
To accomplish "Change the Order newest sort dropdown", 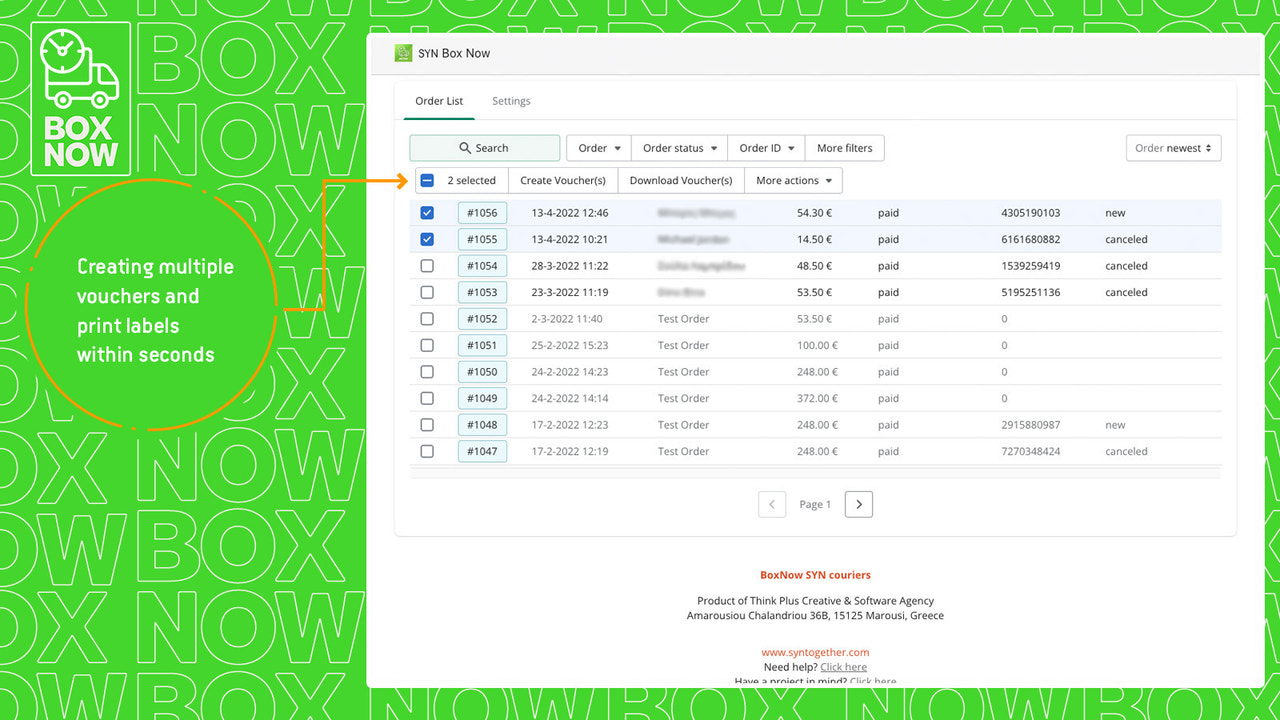I will point(1174,148).
